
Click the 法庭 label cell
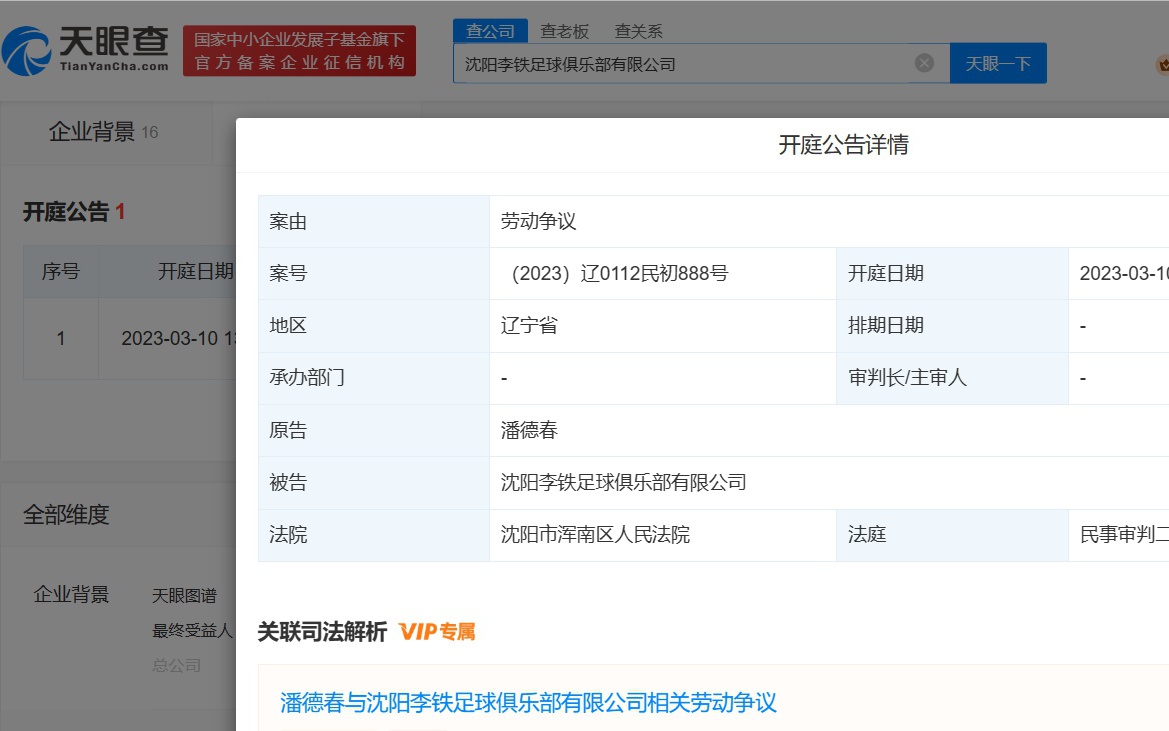click(952, 534)
